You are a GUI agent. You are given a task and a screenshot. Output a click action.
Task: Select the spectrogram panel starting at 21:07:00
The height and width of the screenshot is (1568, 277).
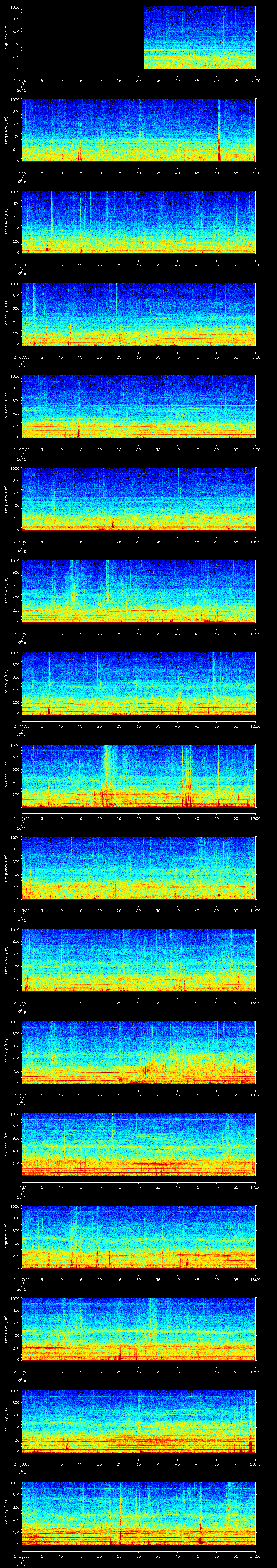(x=139, y=315)
